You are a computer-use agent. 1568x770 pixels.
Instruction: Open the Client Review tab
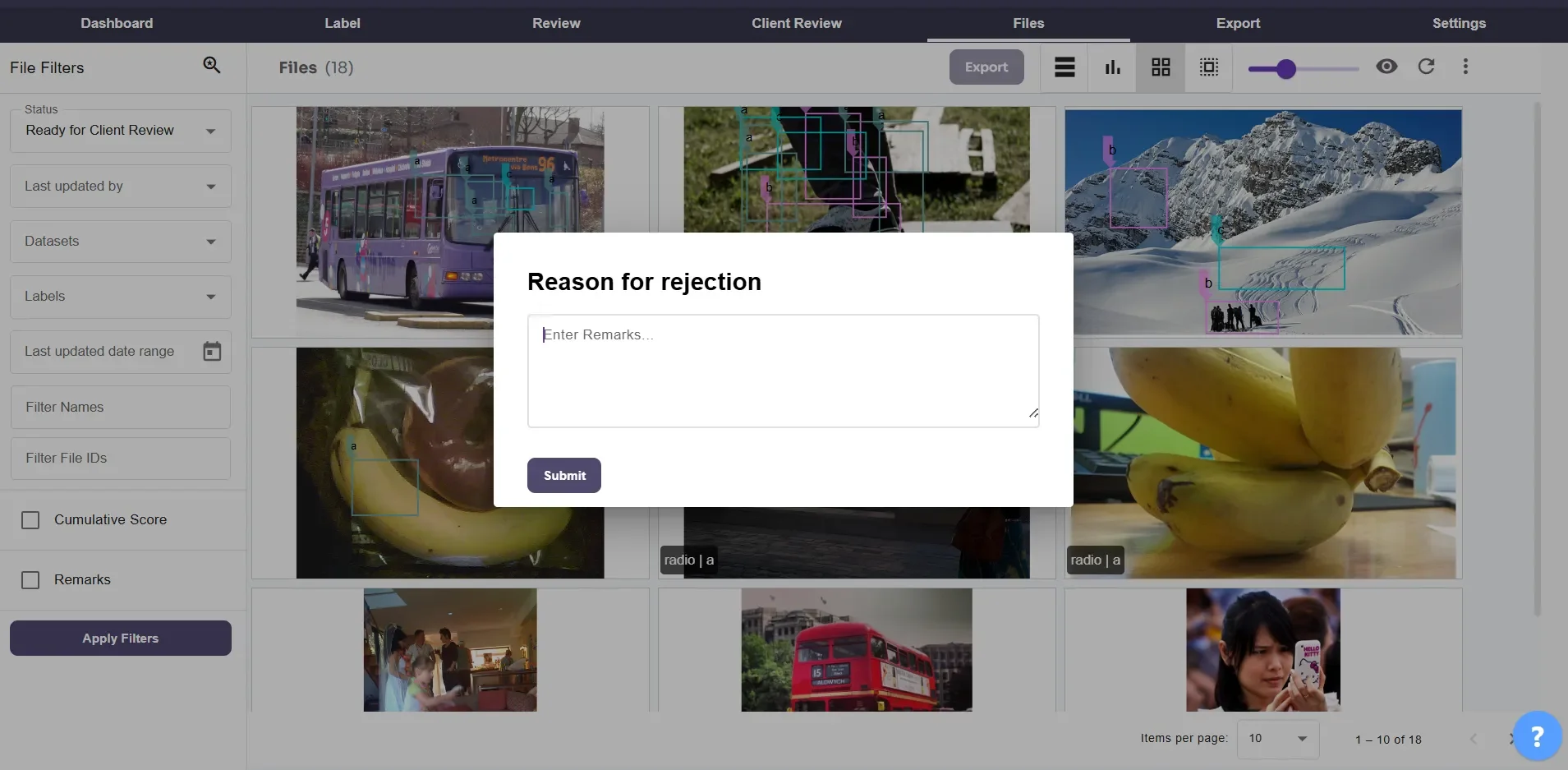click(797, 23)
